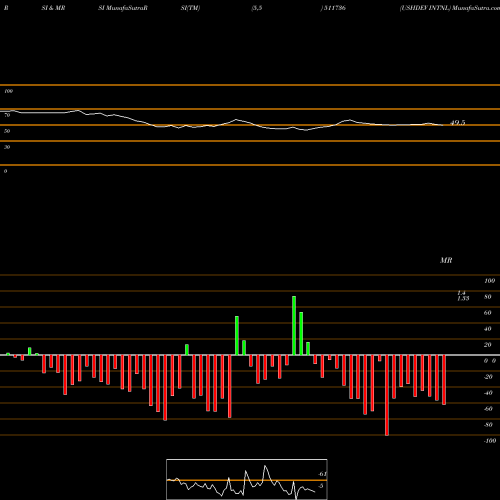The width and height of the screenshot is (500, 500).
Task: Click the RSI value label 49.5
Action: 458,123
